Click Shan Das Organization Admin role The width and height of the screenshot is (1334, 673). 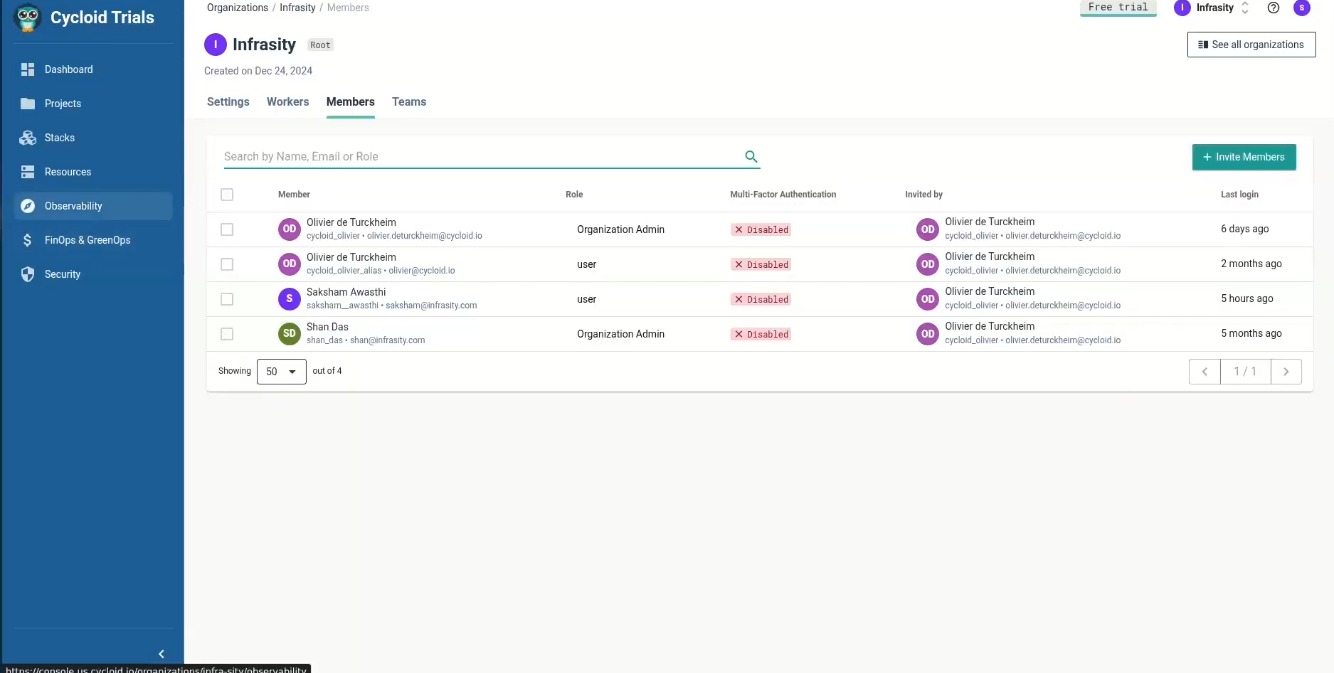click(x=621, y=334)
